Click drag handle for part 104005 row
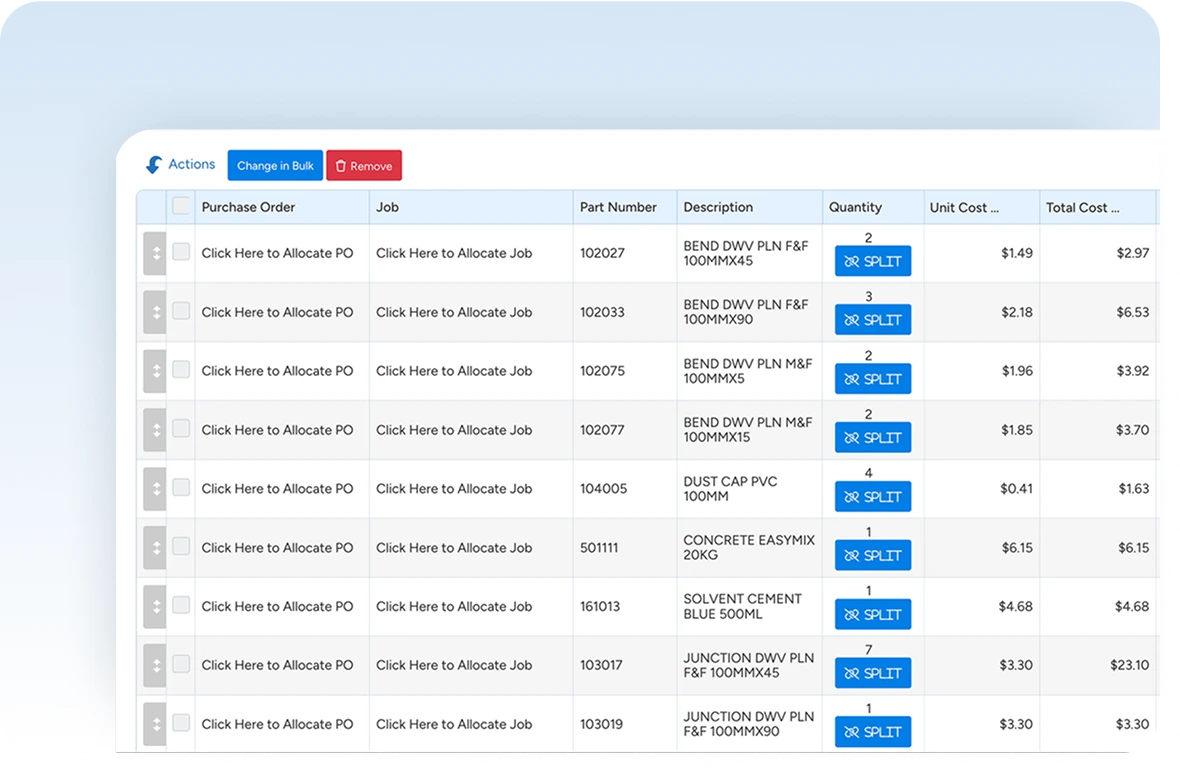The width and height of the screenshot is (1180, 773). 154,489
